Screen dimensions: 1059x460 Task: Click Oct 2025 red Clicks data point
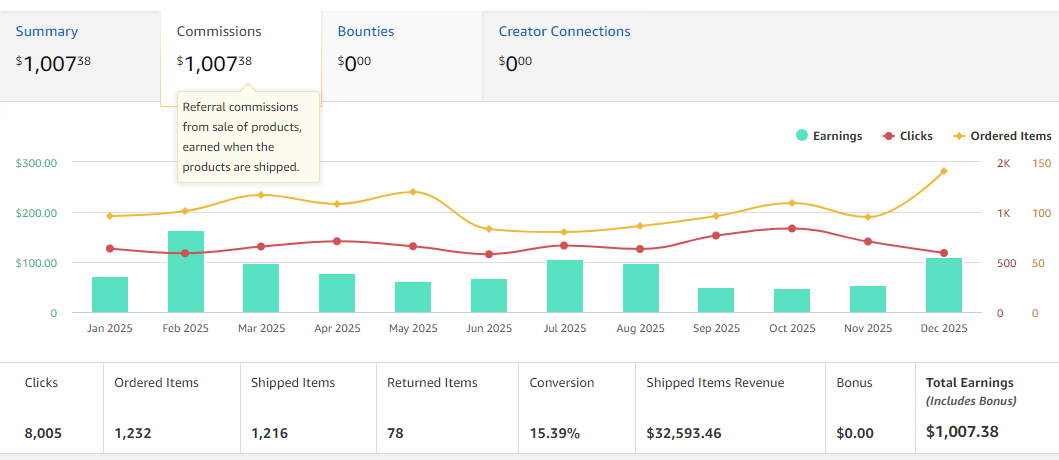(792, 229)
